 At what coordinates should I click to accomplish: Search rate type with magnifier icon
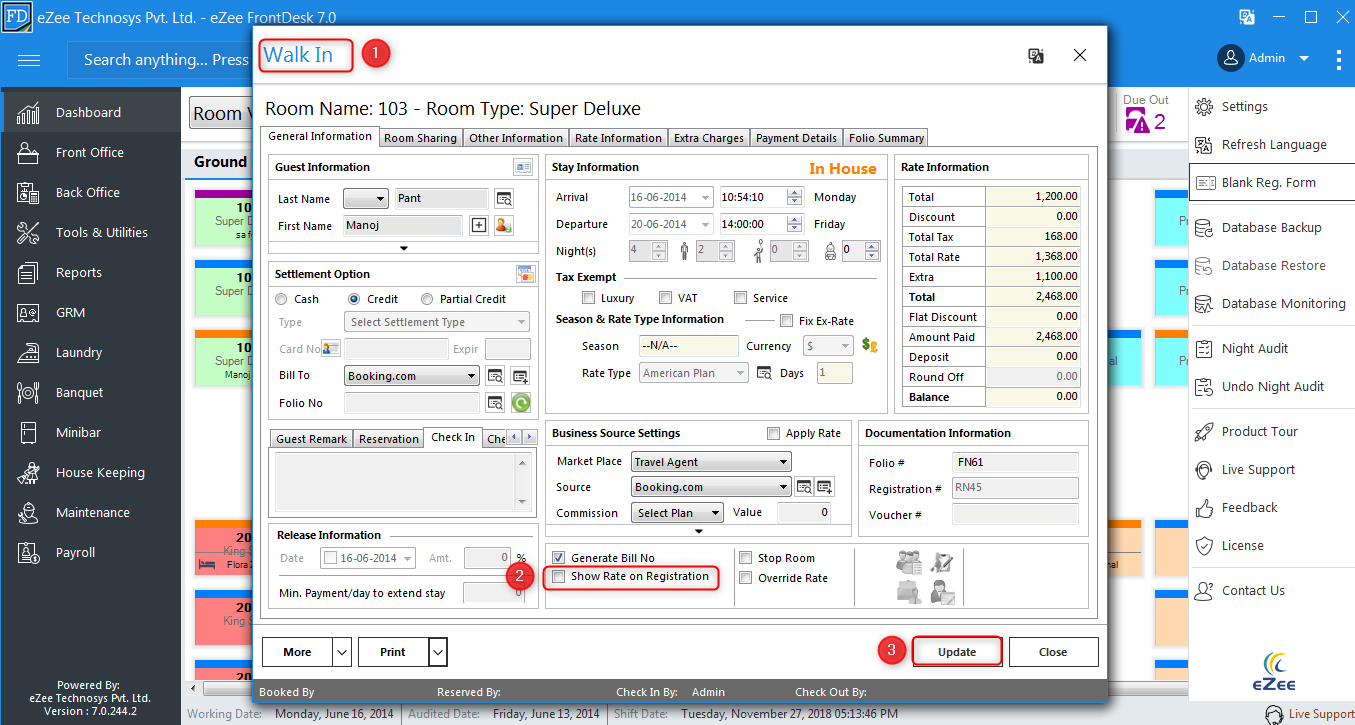(764, 373)
